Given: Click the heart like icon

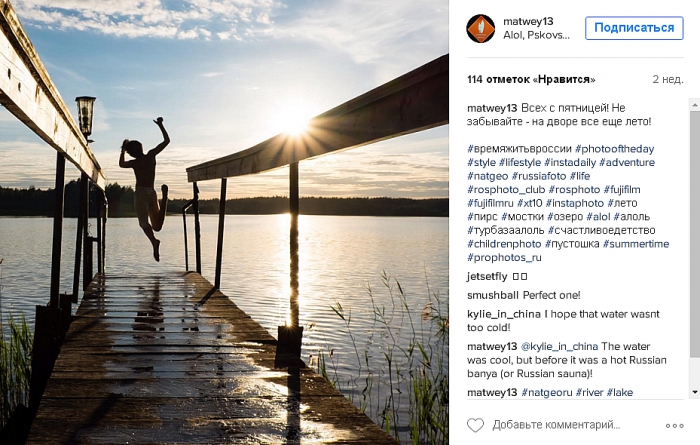Looking at the screenshot, I should point(475,425).
